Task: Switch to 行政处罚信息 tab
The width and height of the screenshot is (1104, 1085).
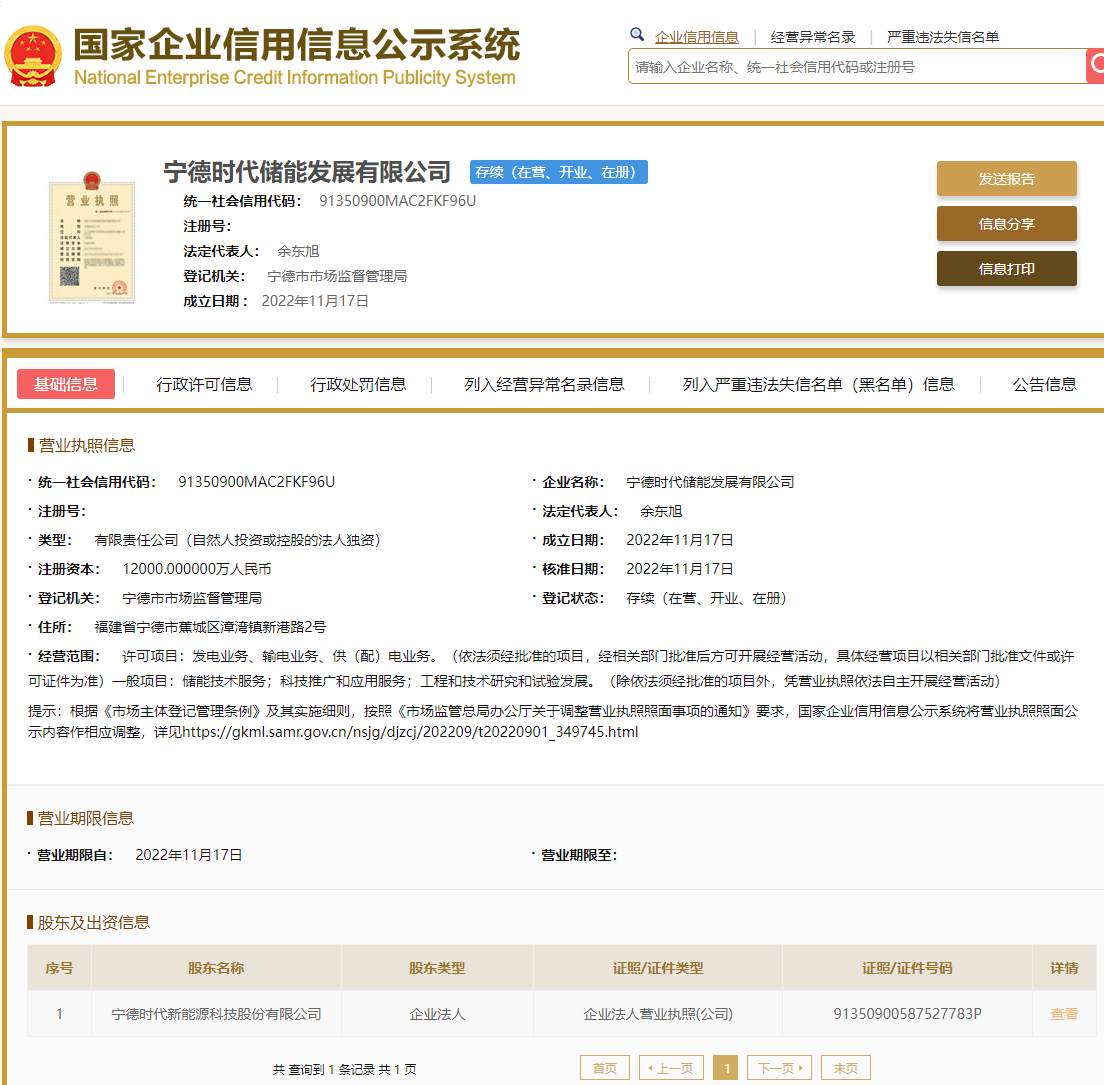Action: point(358,384)
